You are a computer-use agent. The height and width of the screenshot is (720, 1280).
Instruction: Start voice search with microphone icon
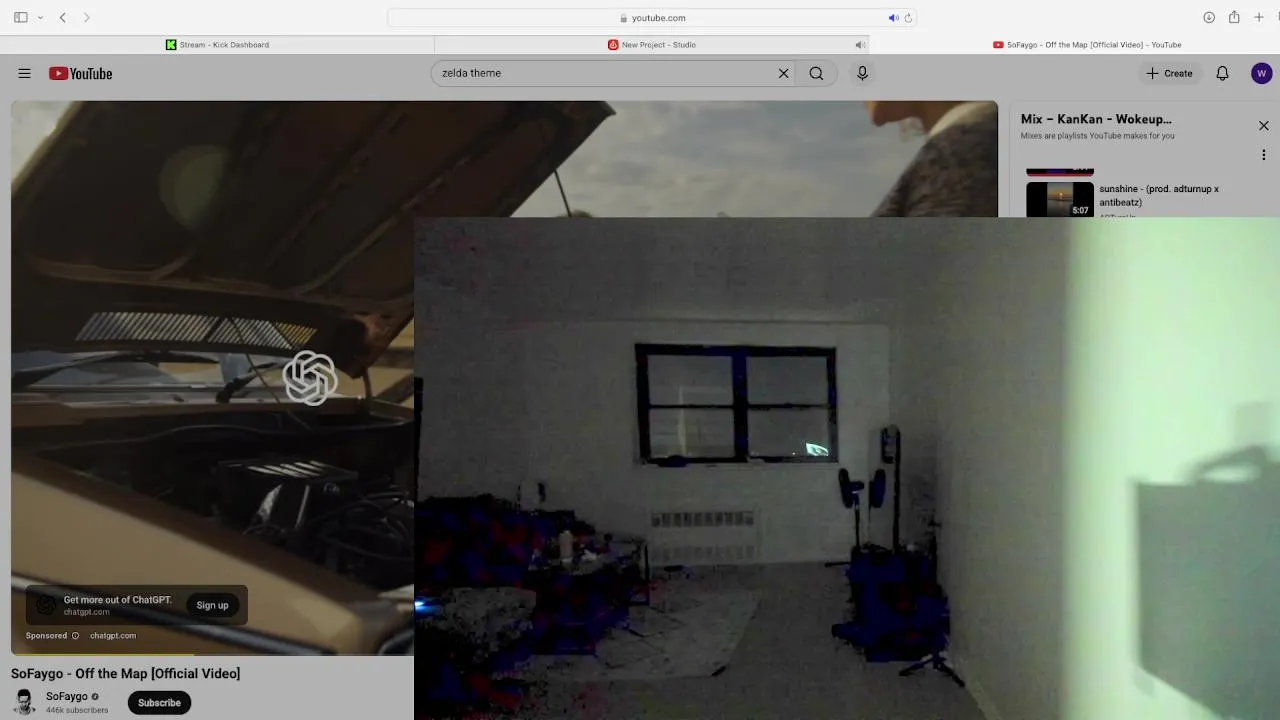click(862, 73)
